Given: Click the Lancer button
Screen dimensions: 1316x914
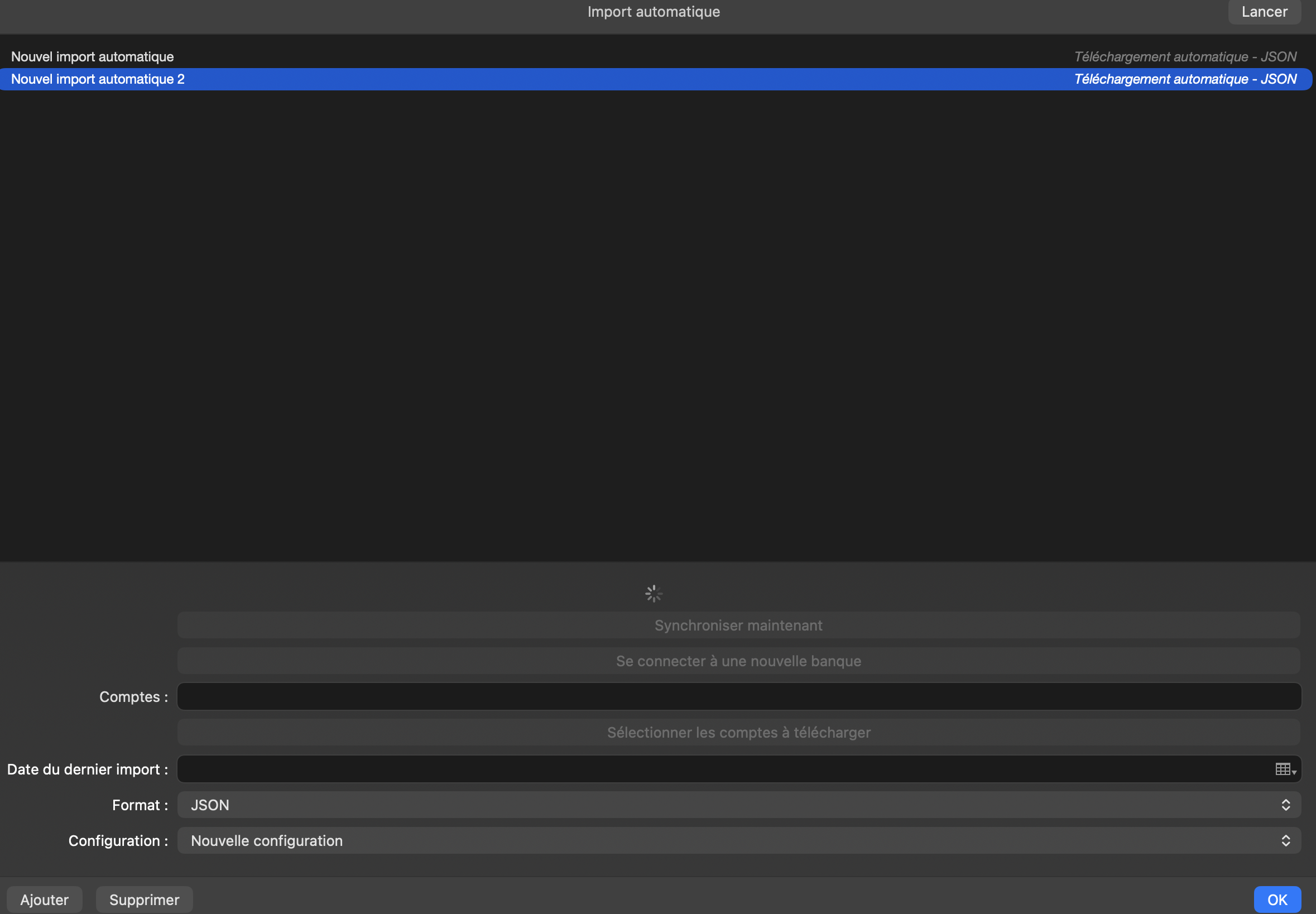Looking at the screenshot, I should [x=1264, y=12].
